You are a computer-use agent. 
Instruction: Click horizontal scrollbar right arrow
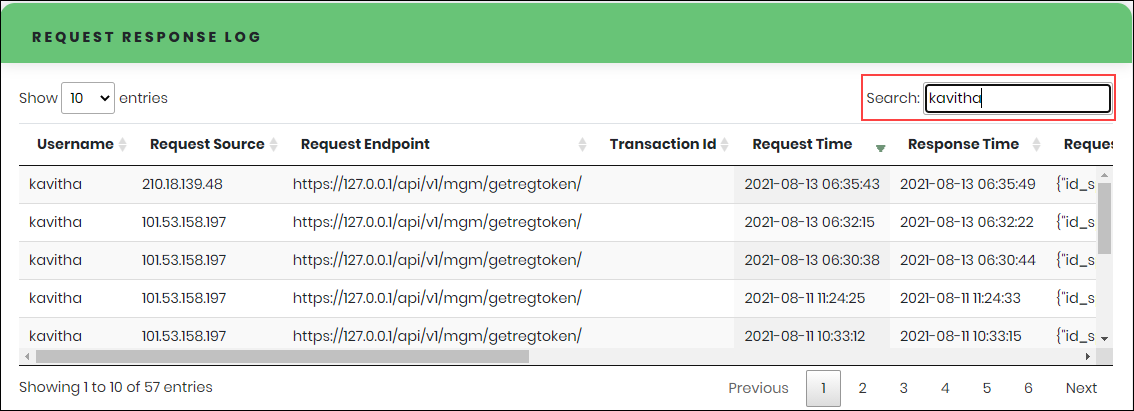[x=1088, y=357]
